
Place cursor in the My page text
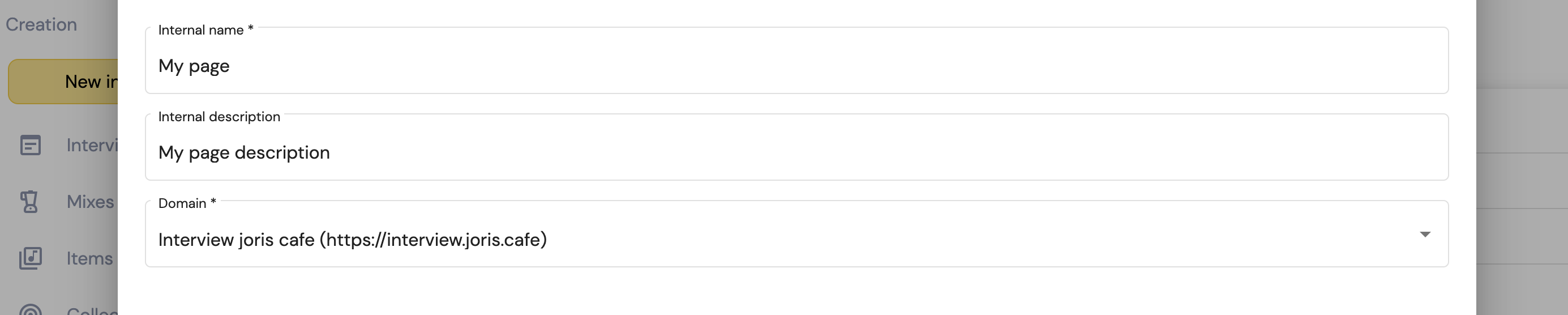point(194,66)
